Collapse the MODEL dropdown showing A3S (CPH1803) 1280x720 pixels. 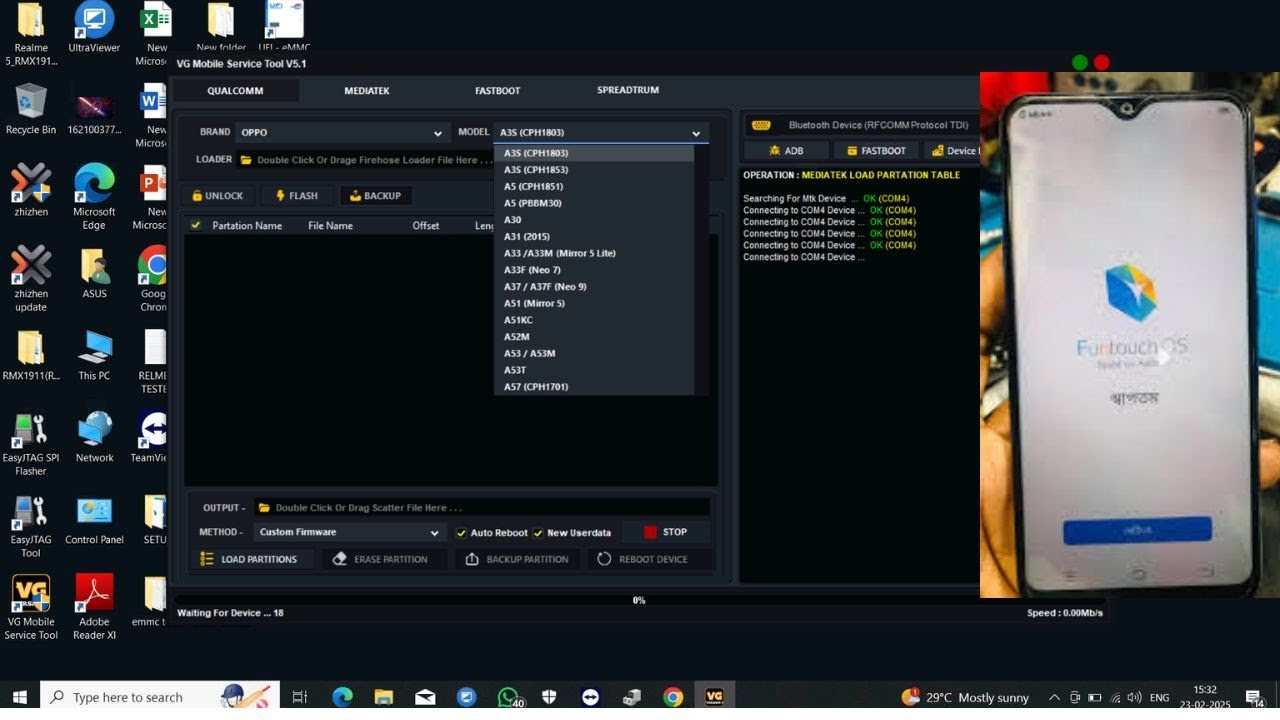[x=601, y=132]
